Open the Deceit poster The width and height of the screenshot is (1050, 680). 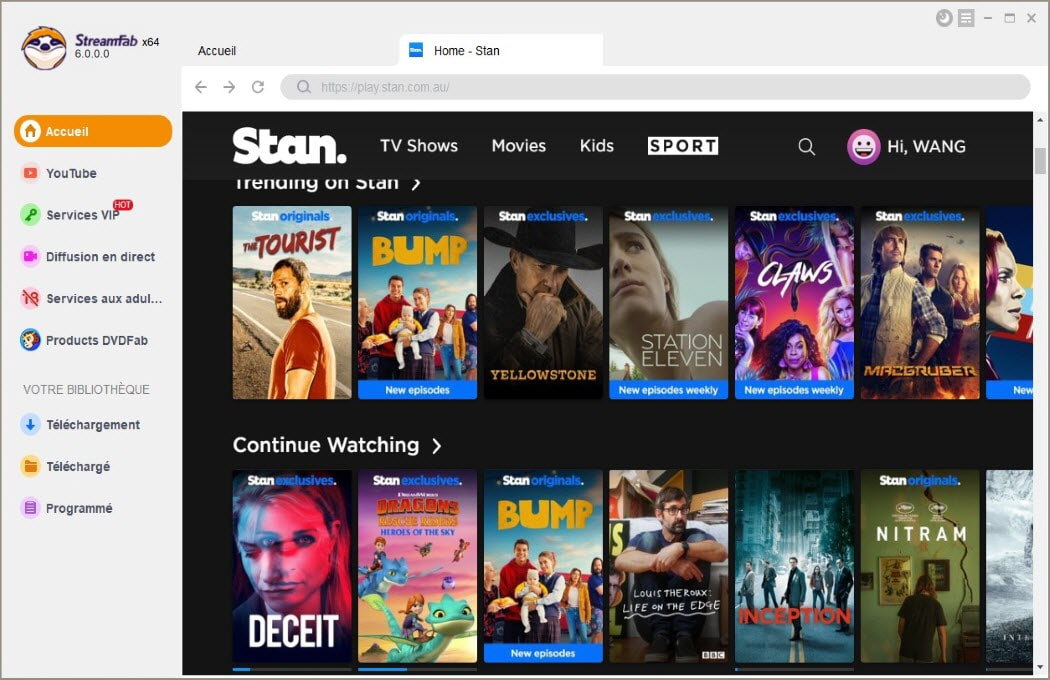pos(292,566)
